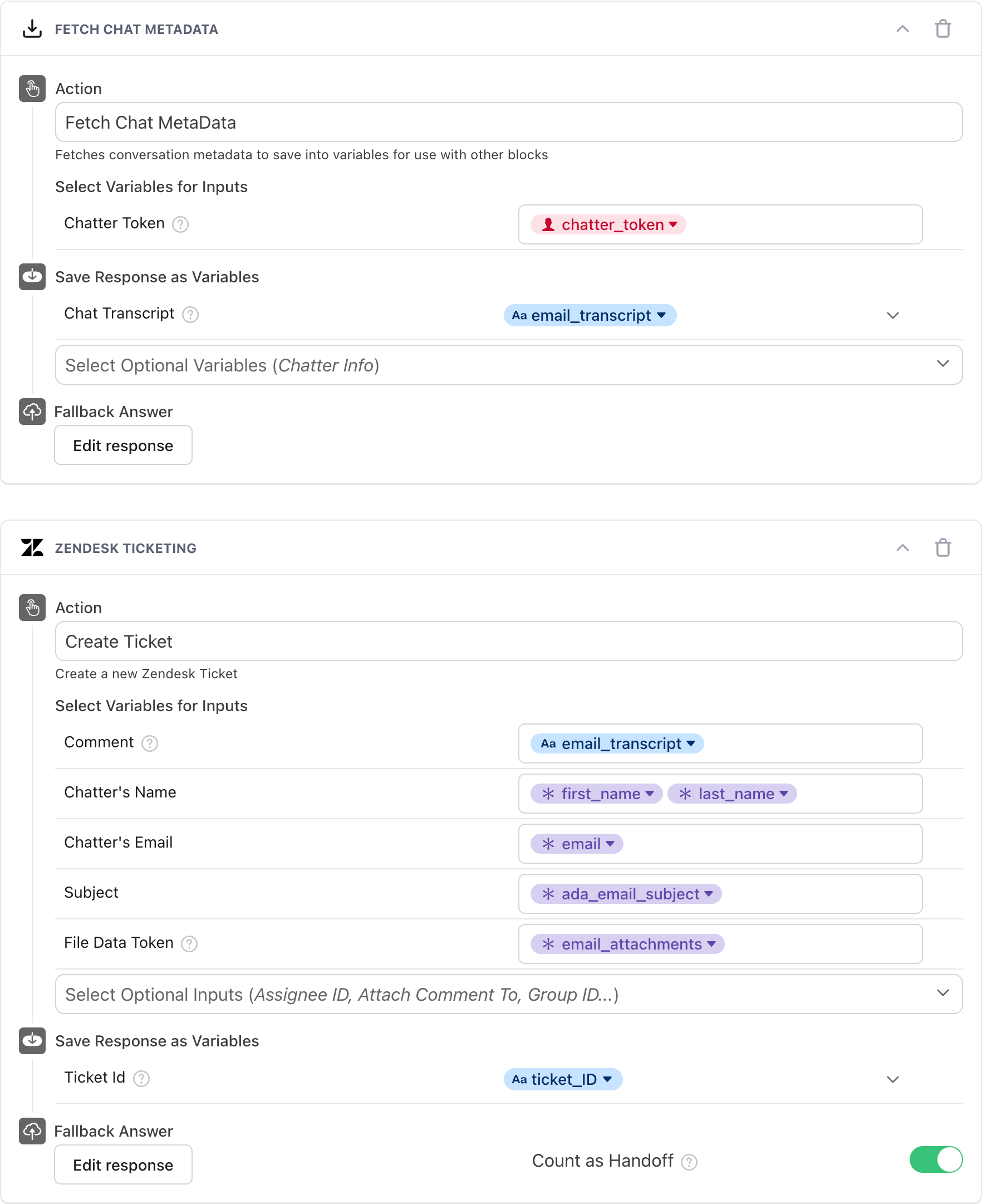
Task: Click the Count as Handoff help icon
Action: pyautogui.click(x=689, y=1162)
